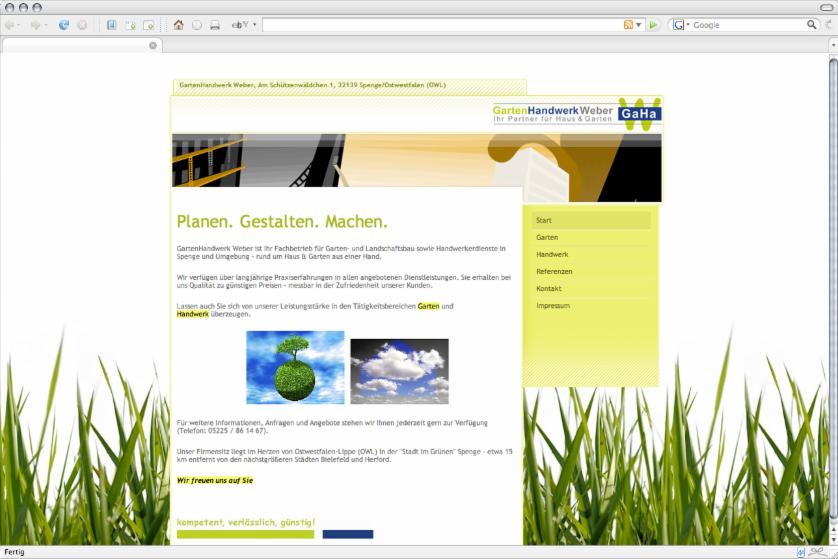This screenshot has height=559, width=838.
Task: Select Garten in the side navigation menu
Action: [x=547, y=238]
